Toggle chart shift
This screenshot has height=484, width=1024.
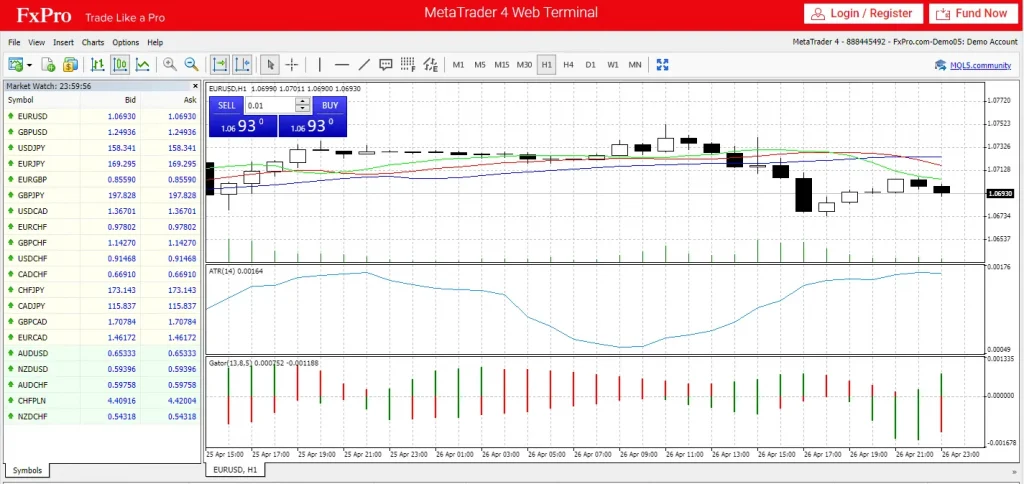[242, 65]
